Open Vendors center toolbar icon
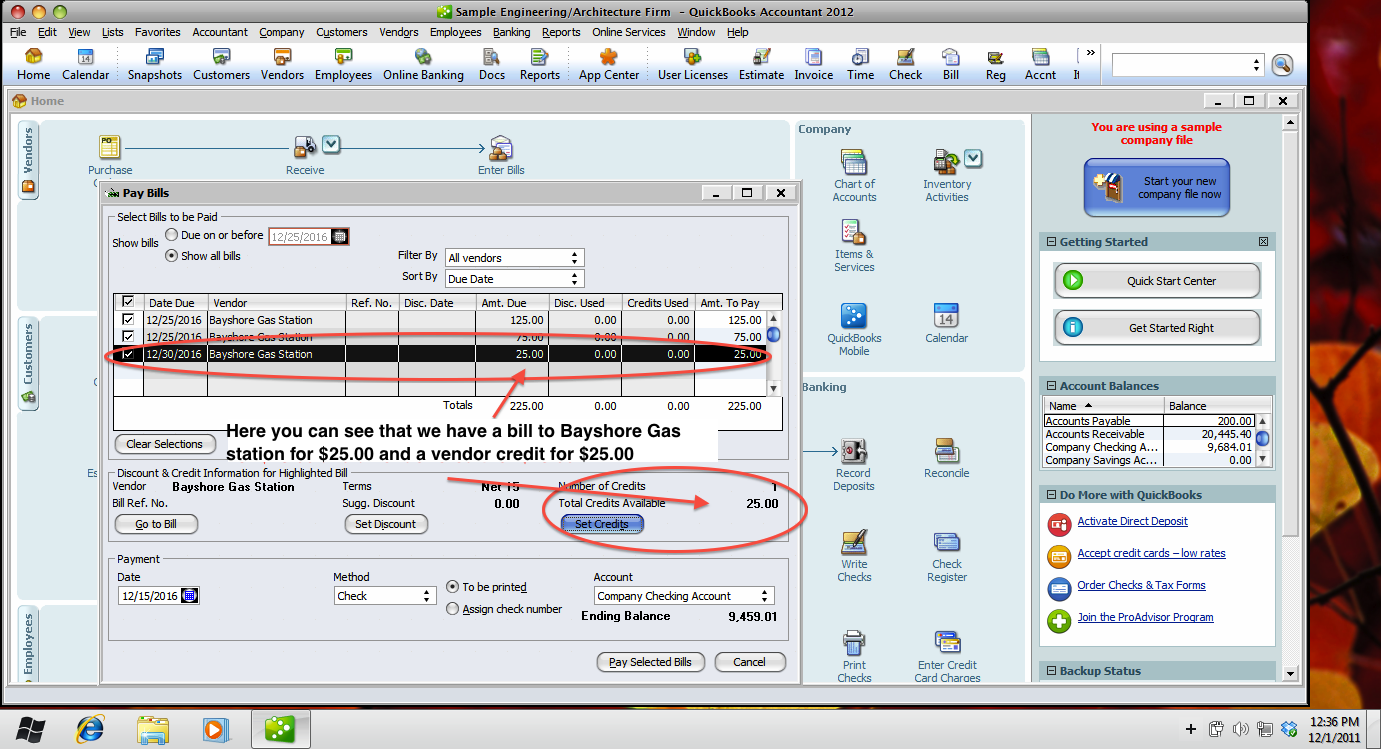The image size is (1381, 749). point(283,65)
